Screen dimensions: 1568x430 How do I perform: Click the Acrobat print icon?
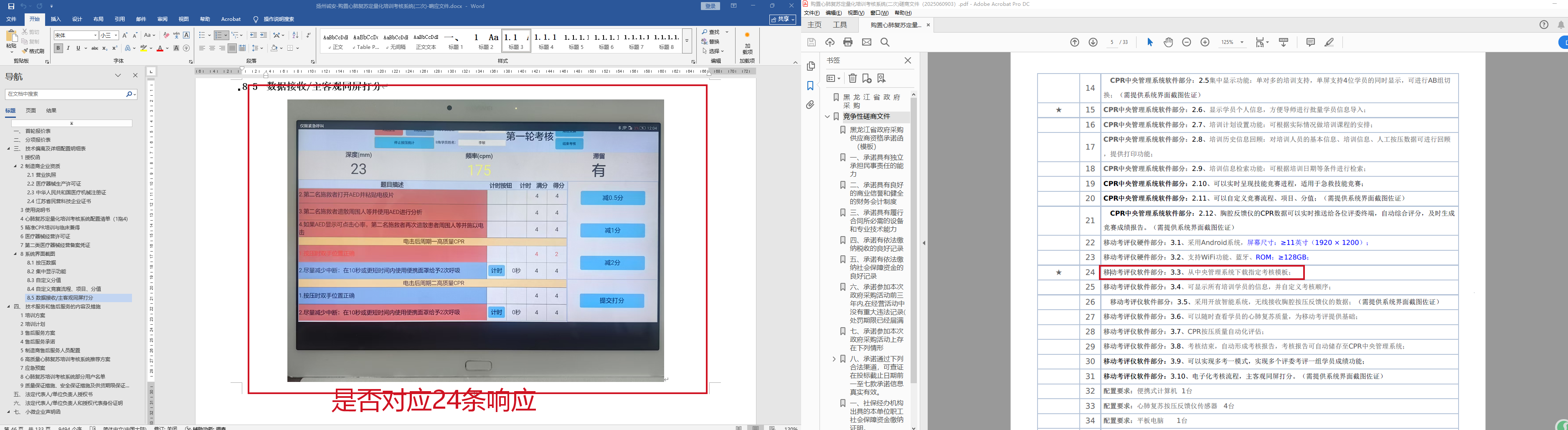point(848,42)
